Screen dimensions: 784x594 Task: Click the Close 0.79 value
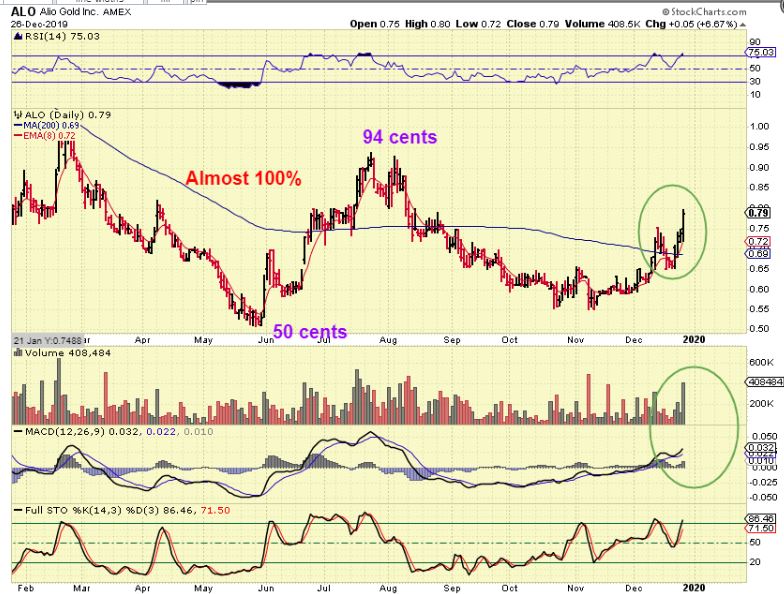(x=533, y=24)
